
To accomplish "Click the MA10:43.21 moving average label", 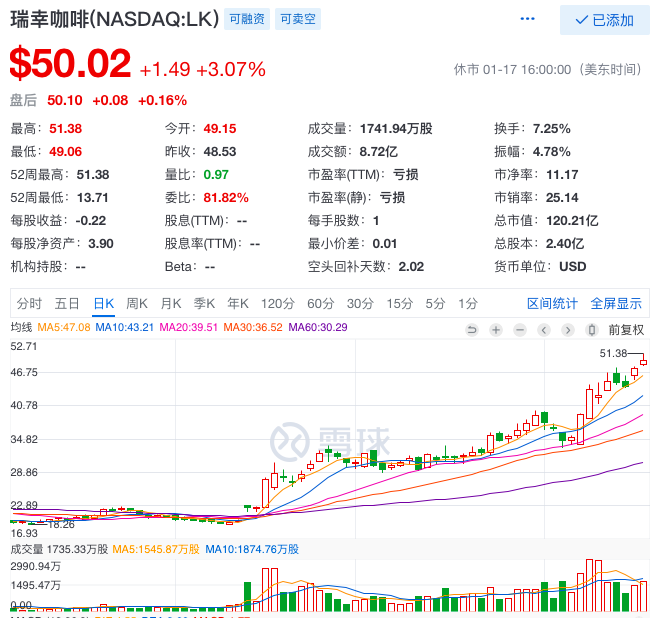I will pos(124,327).
